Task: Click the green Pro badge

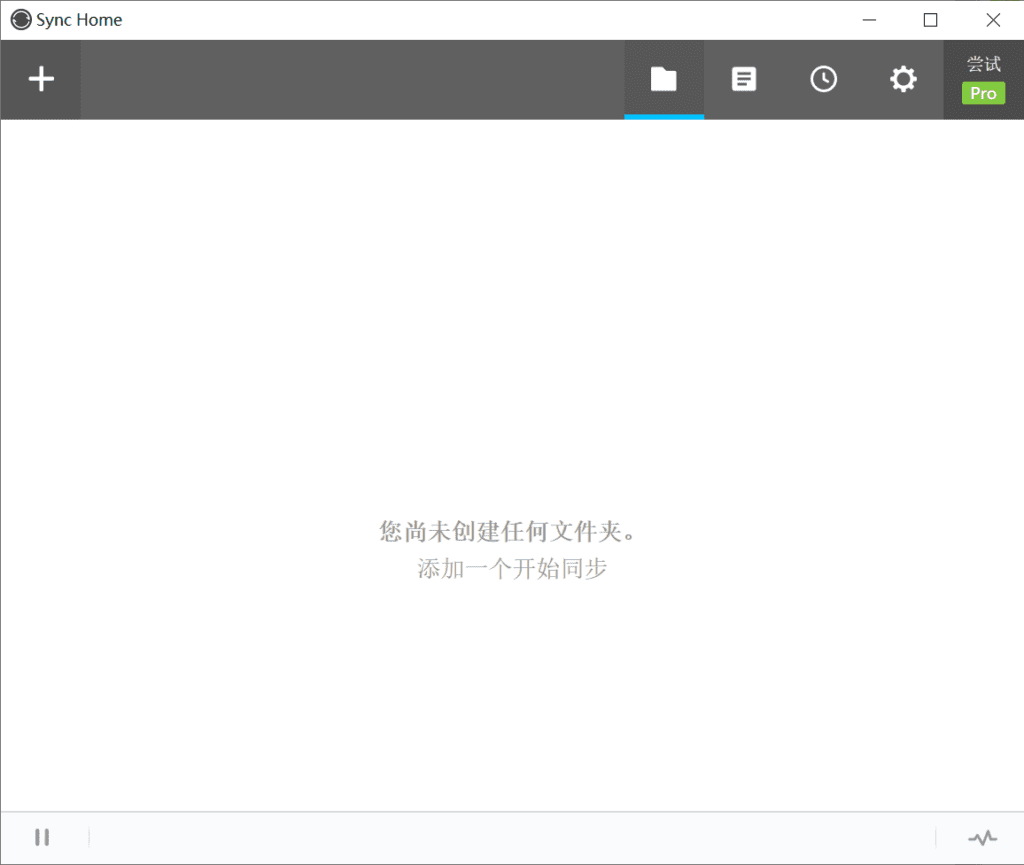Action: (983, 93)
